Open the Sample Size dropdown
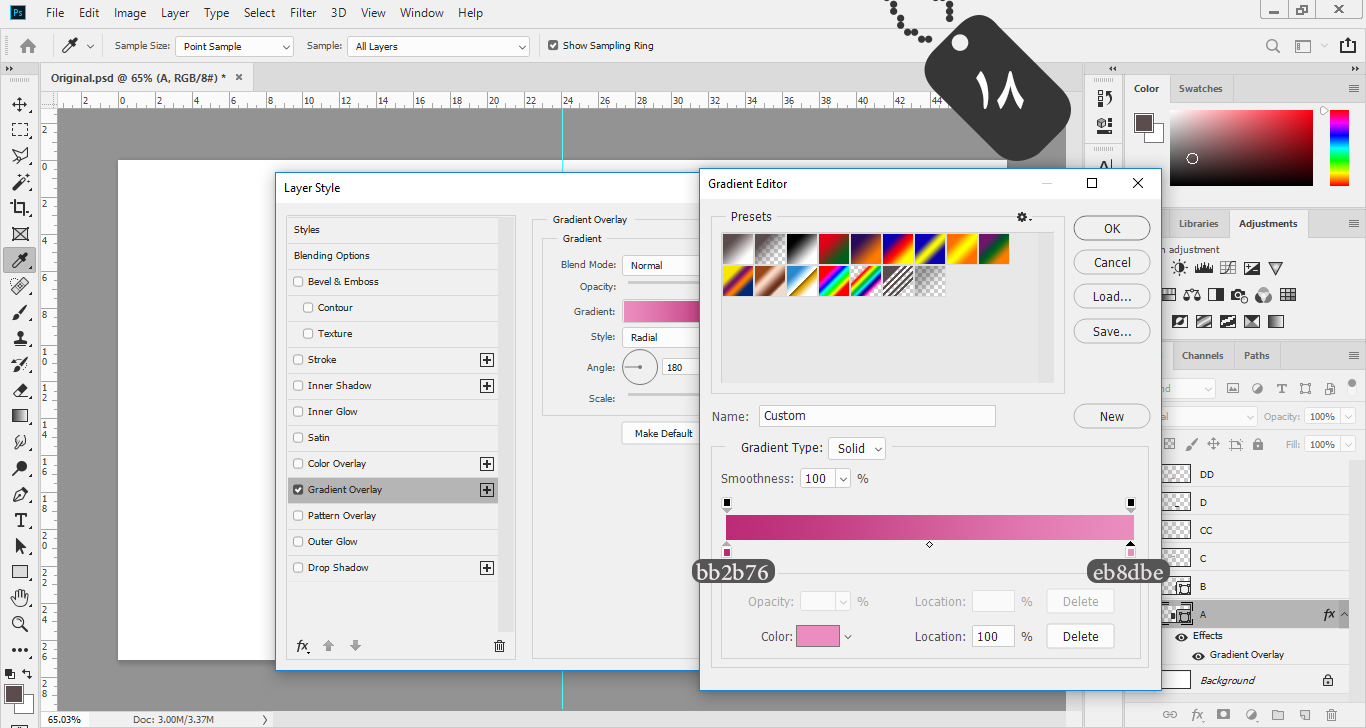This screenshot has width=1366, height=728. (x=235, y=46)
